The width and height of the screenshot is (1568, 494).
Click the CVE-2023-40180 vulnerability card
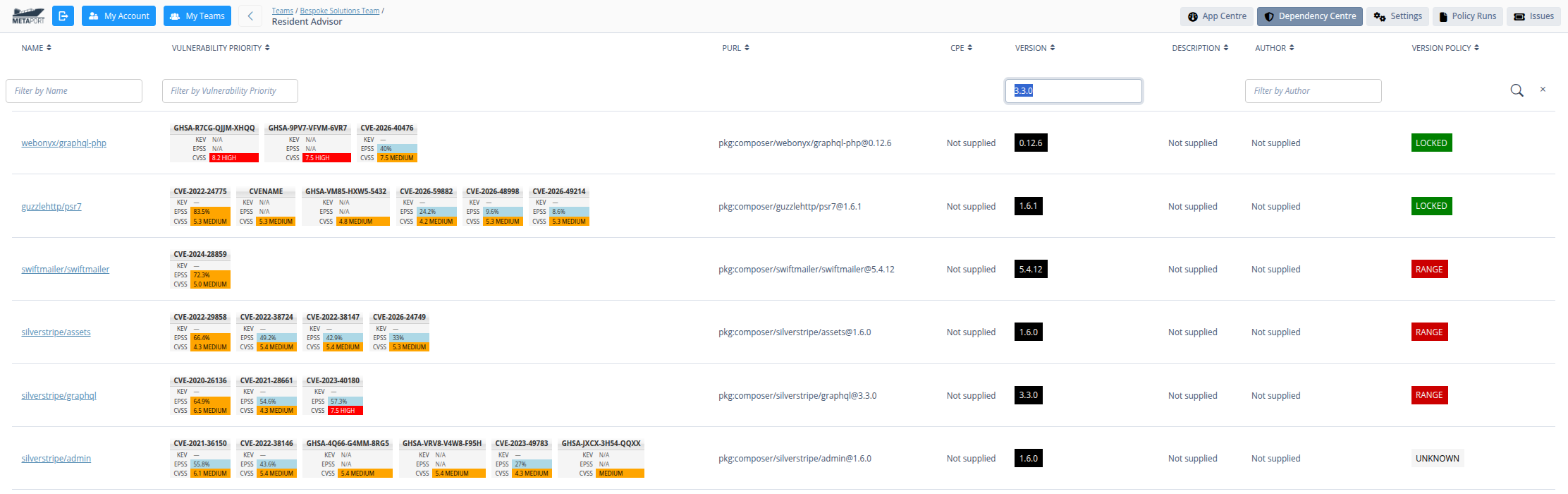point(333,395)
